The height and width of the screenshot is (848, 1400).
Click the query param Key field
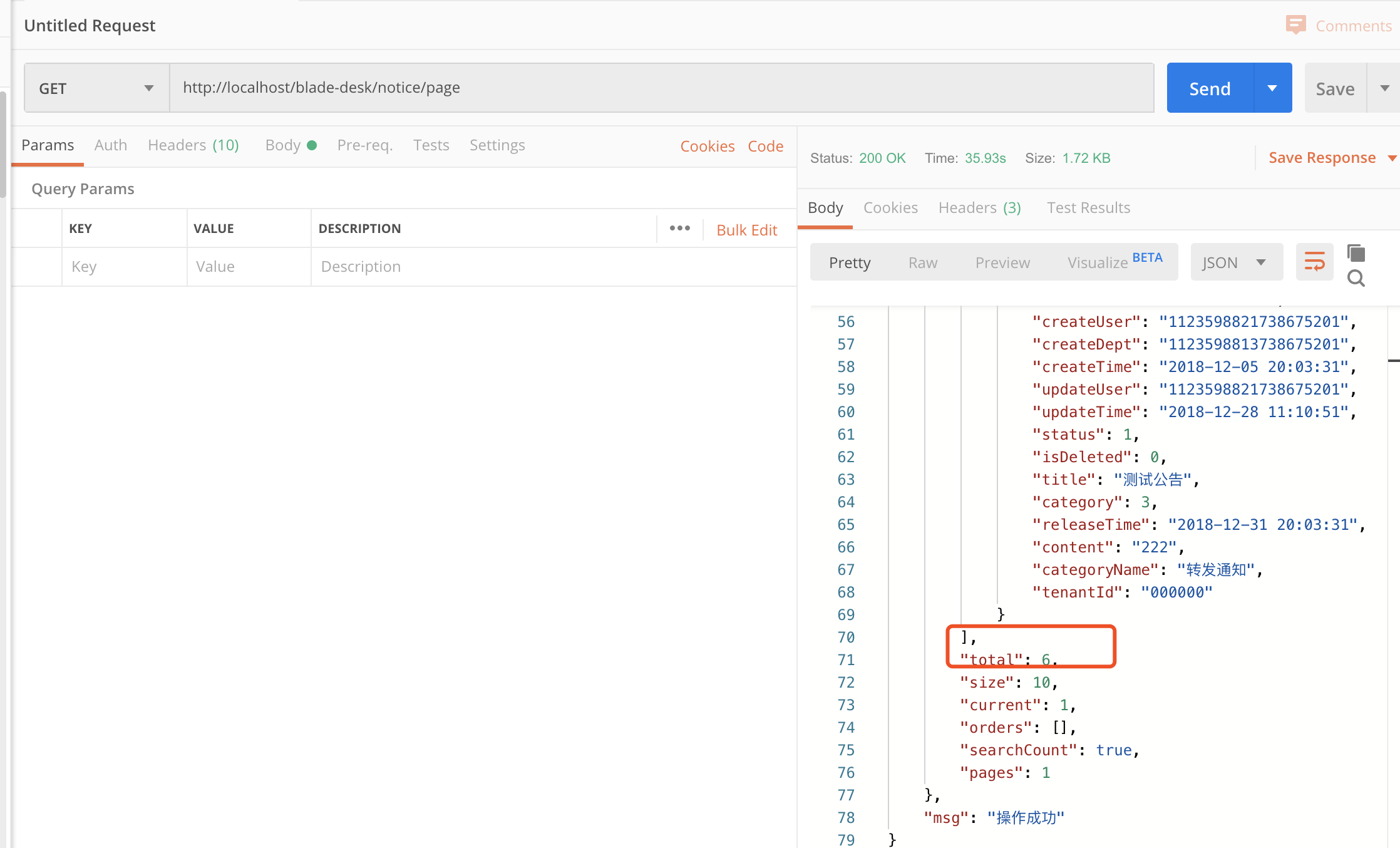point(124,267)
